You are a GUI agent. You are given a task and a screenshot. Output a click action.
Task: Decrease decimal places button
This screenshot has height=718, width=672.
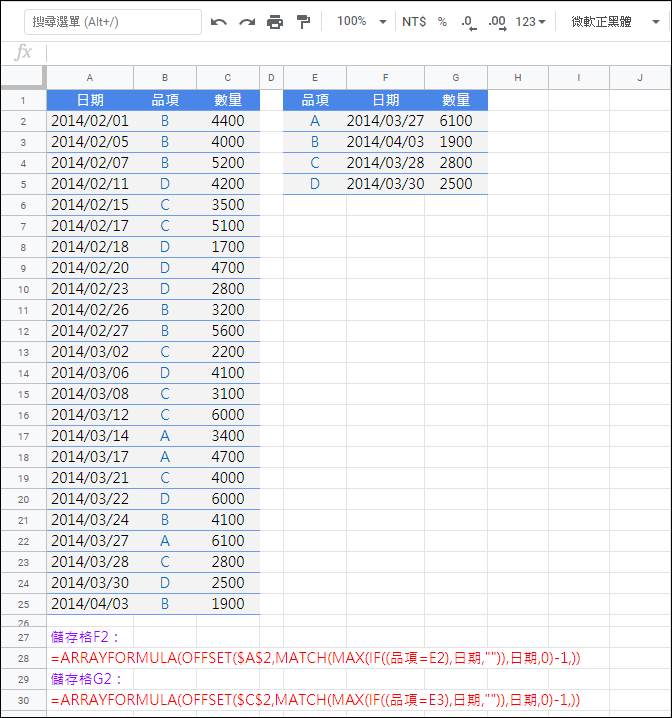[468, 22]
